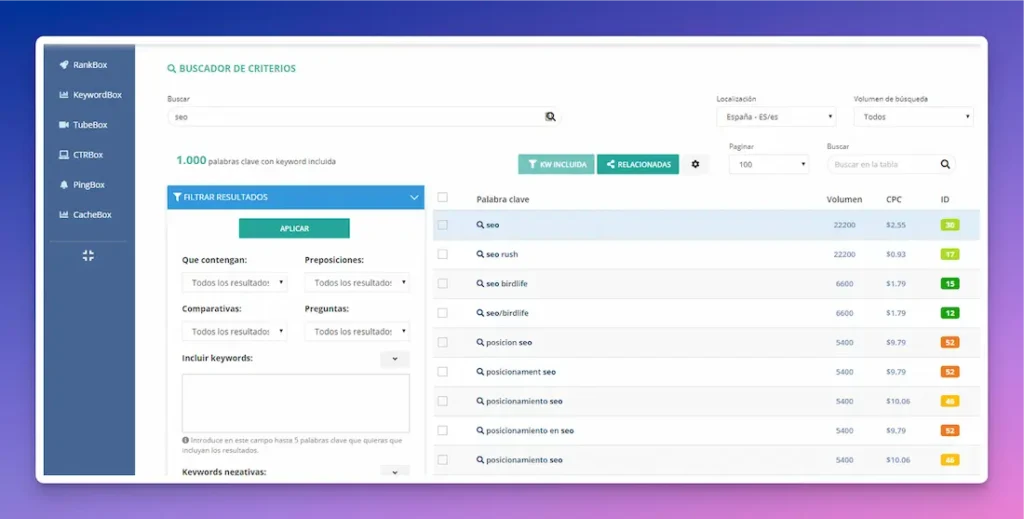Check the box for 'posicion seo'
Viewport: 1024px width, 519px height.
[442, 342]
